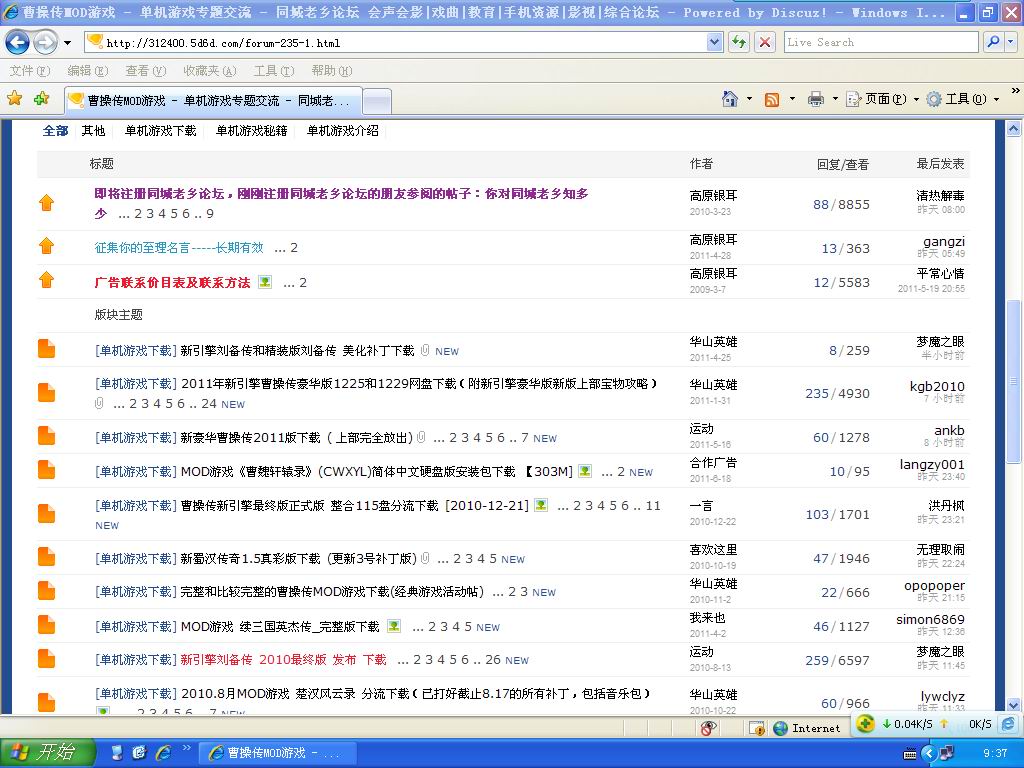The width and height of the screenshot is (1024, 768).
Task: Click the RSS feeds icon
Action: click(x=772, y=99)
